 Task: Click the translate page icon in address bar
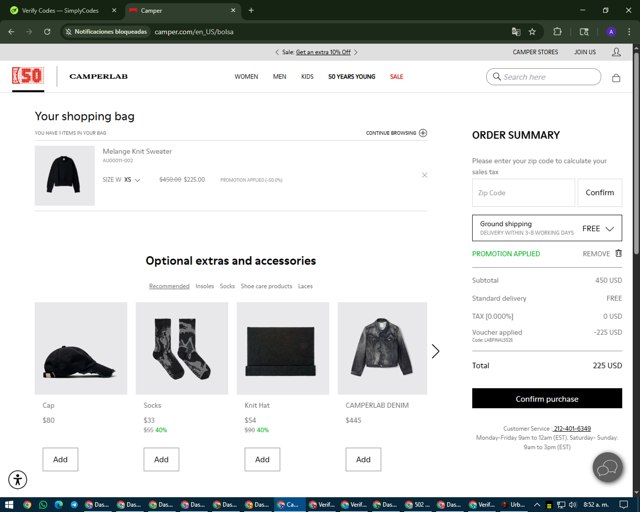(x=516, y=31)
